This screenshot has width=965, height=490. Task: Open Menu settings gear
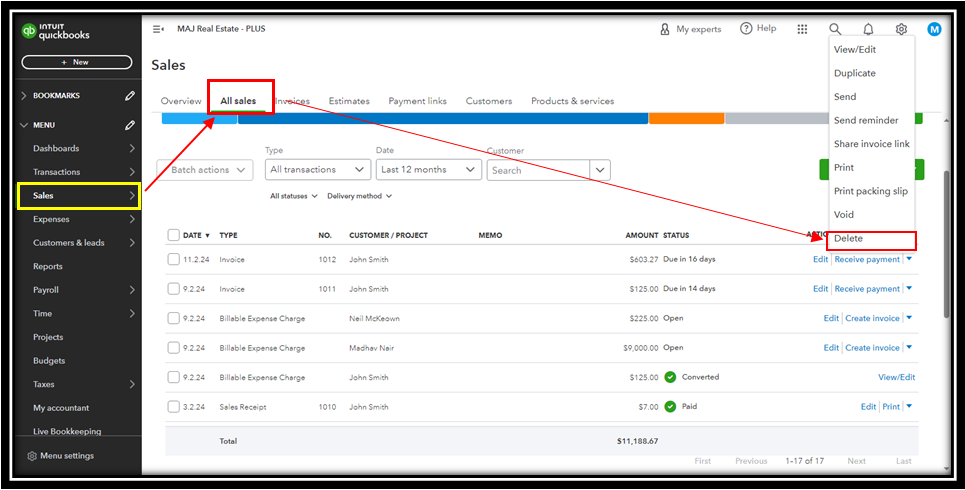32,456
